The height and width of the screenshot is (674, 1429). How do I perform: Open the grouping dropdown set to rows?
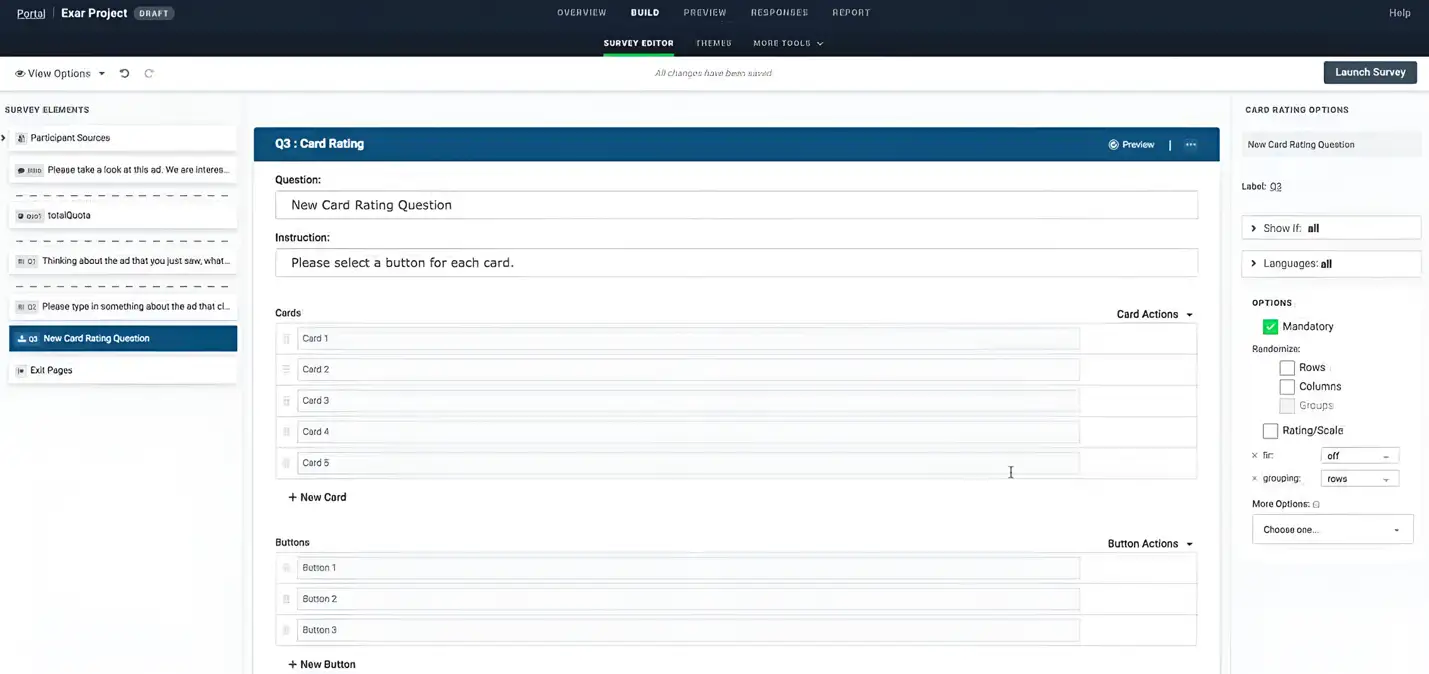pyautogui.click(x=1359, y=478)
